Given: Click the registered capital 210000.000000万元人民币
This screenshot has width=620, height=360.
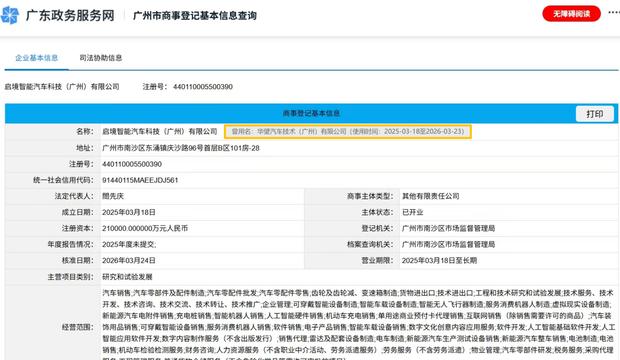Looking at the screenshot, I should click(145, 228).
